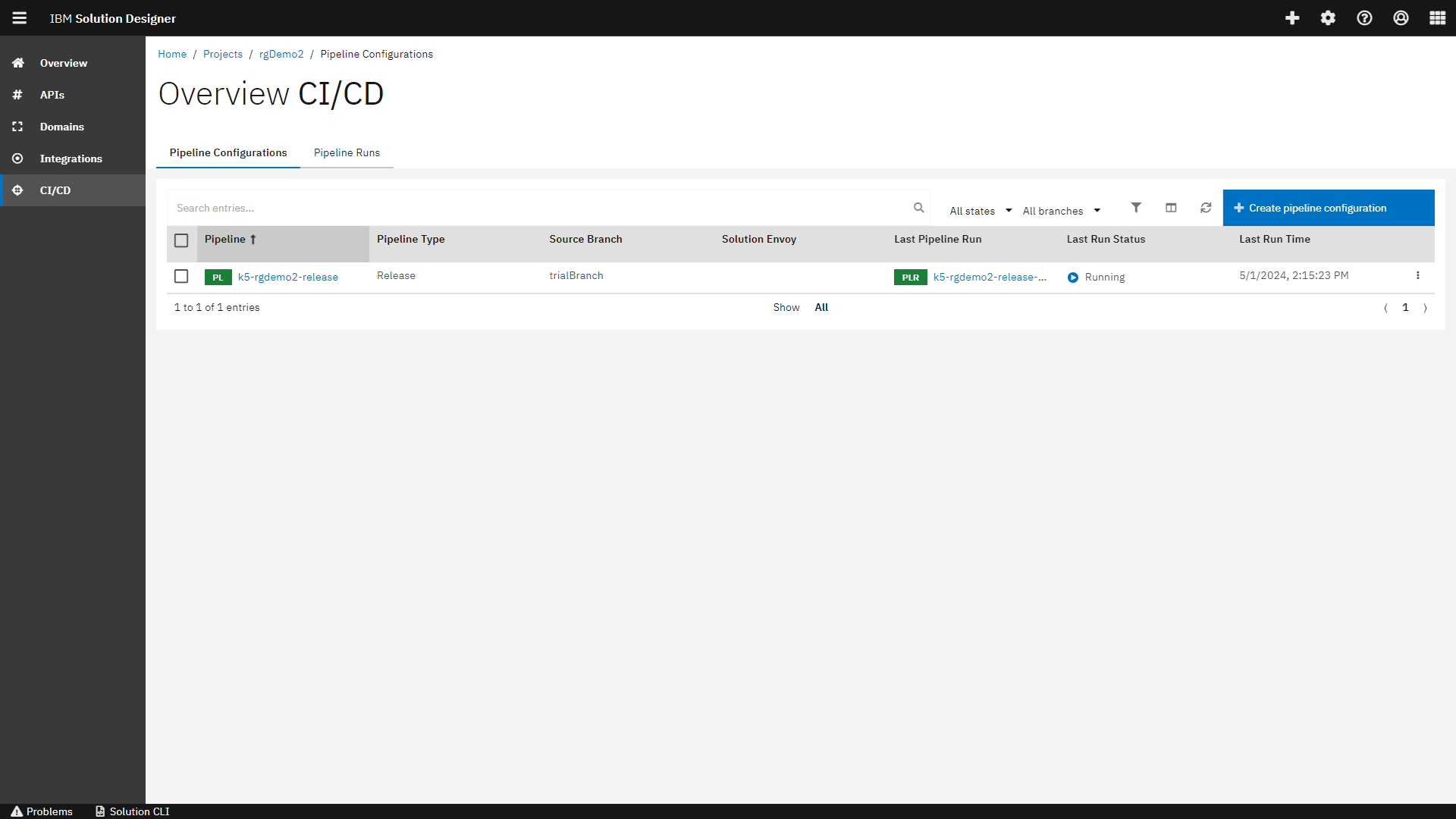This screenshot has width=1456, height=819.
Task: Open the All branches dropdown
Action: pos(1061,210)
